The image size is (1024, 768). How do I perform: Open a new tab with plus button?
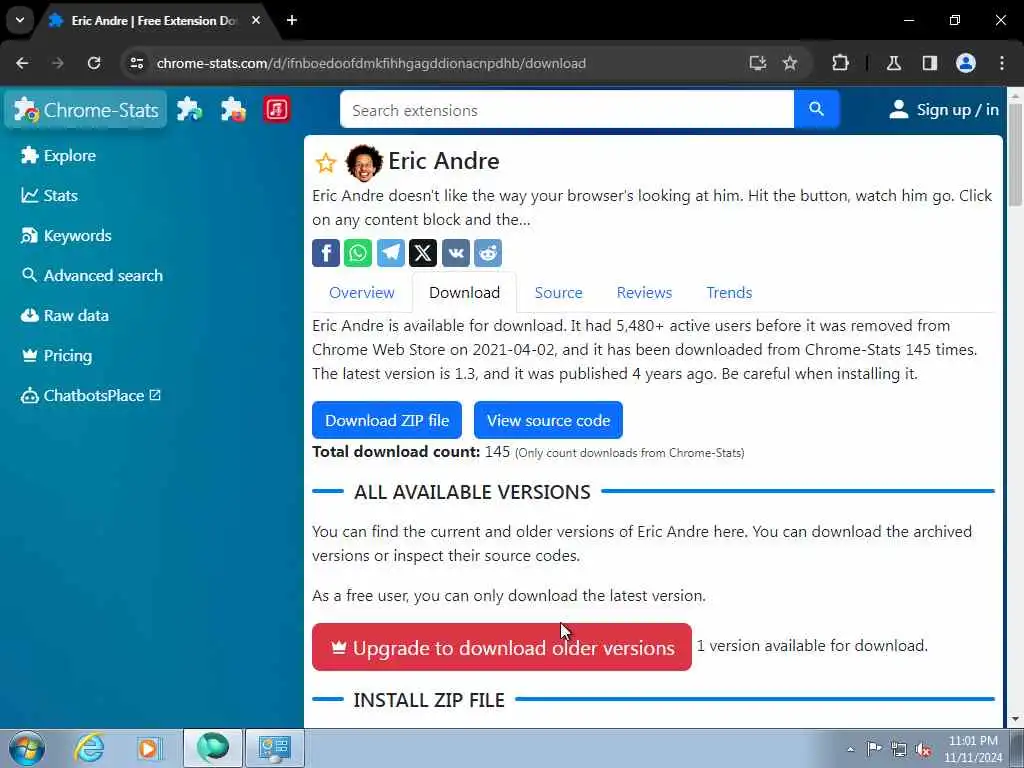point(292,20)
